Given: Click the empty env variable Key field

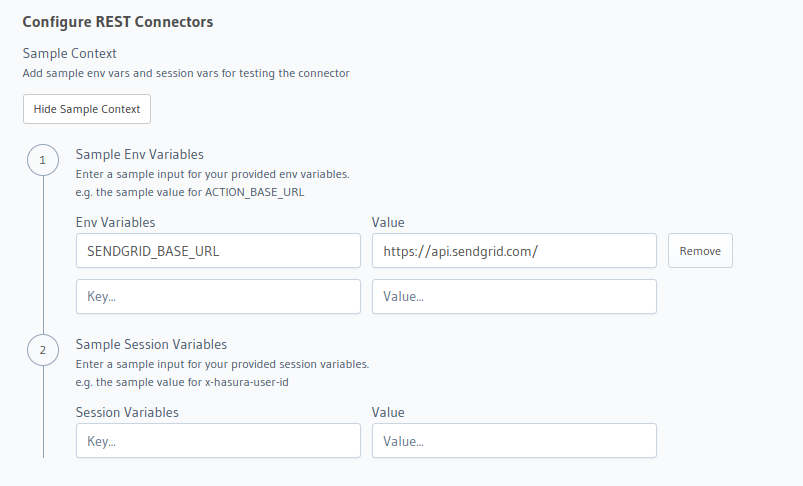Looking at the screenshot, I should [218, 297].
